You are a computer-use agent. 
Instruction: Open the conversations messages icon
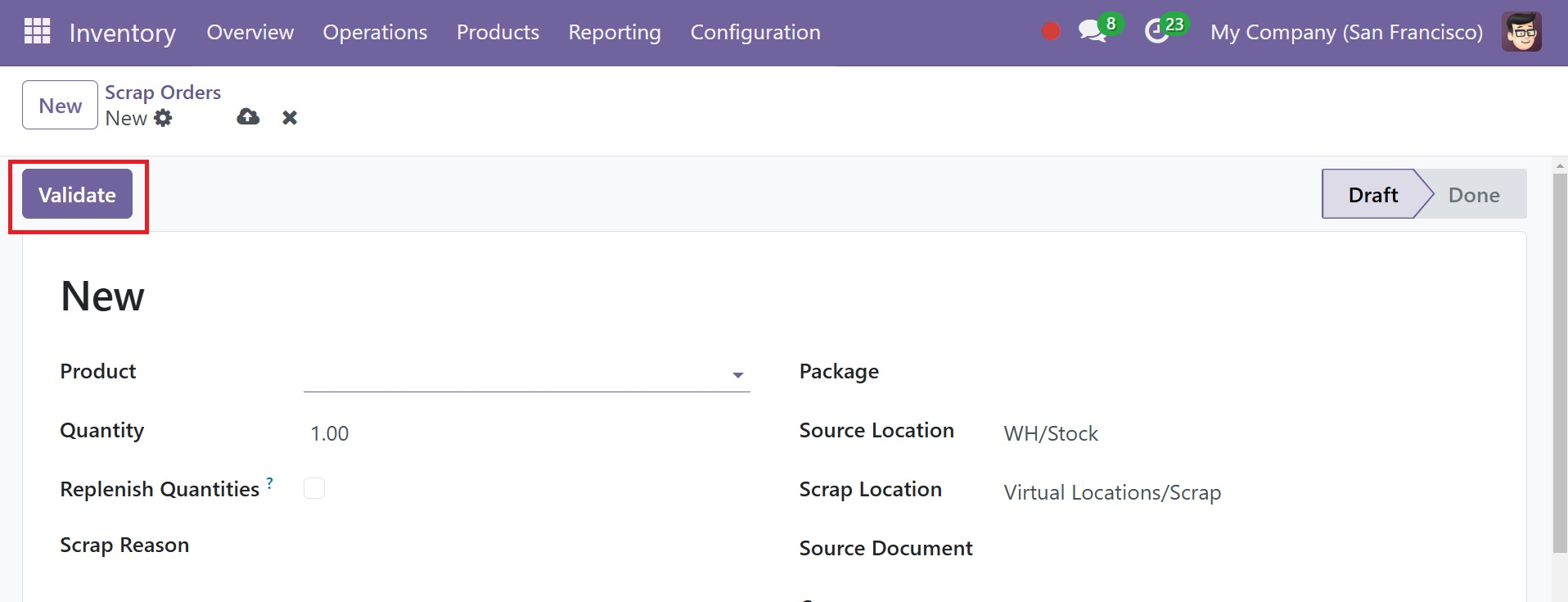point(1092,32)
